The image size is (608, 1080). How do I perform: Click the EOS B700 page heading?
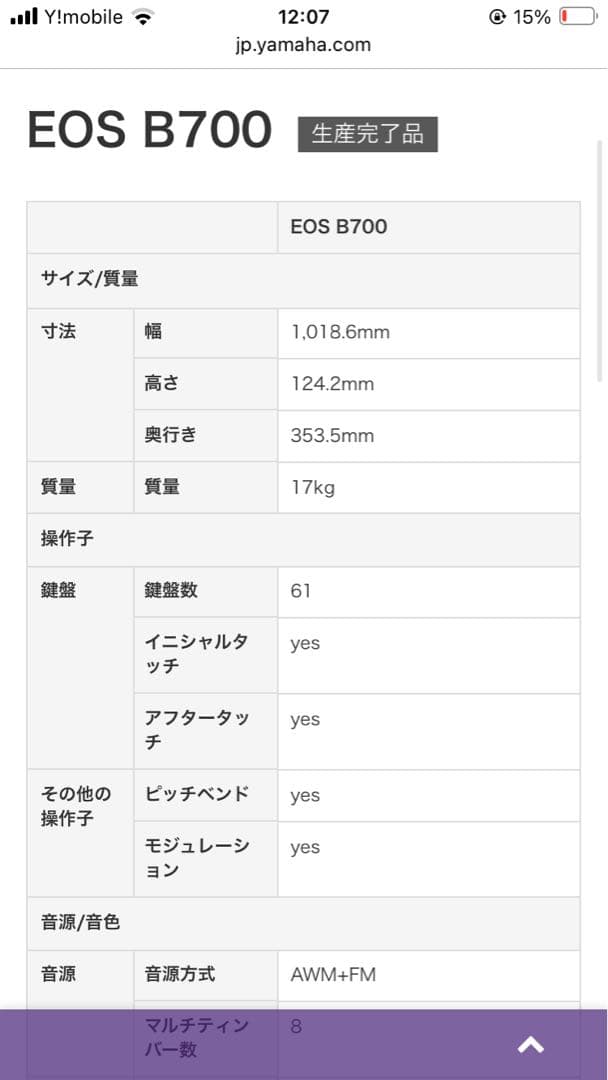[x=150, y=130]
